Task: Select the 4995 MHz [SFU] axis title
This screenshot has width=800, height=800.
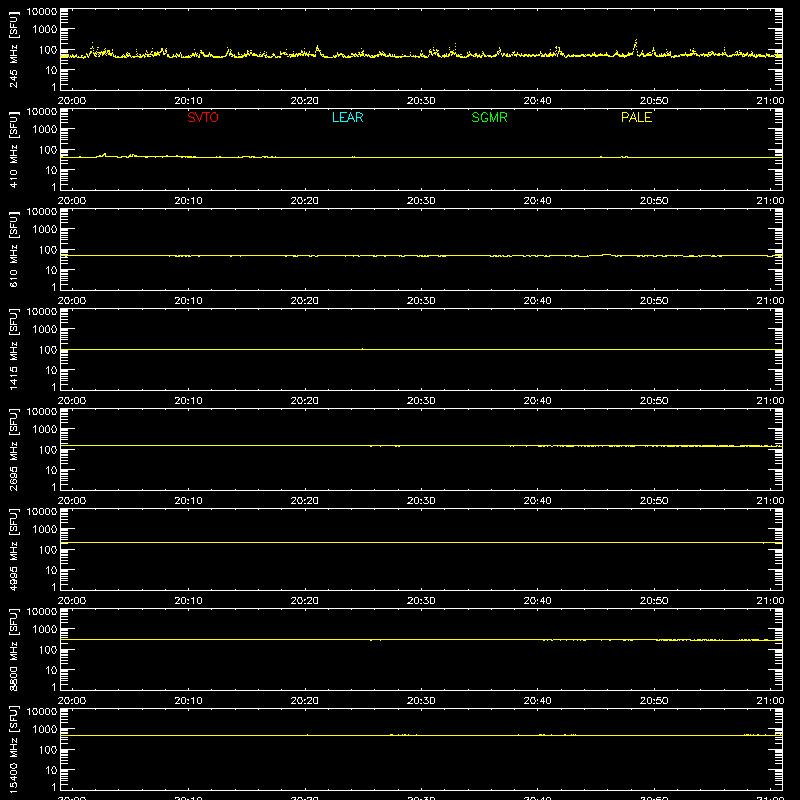Action: 14,549
